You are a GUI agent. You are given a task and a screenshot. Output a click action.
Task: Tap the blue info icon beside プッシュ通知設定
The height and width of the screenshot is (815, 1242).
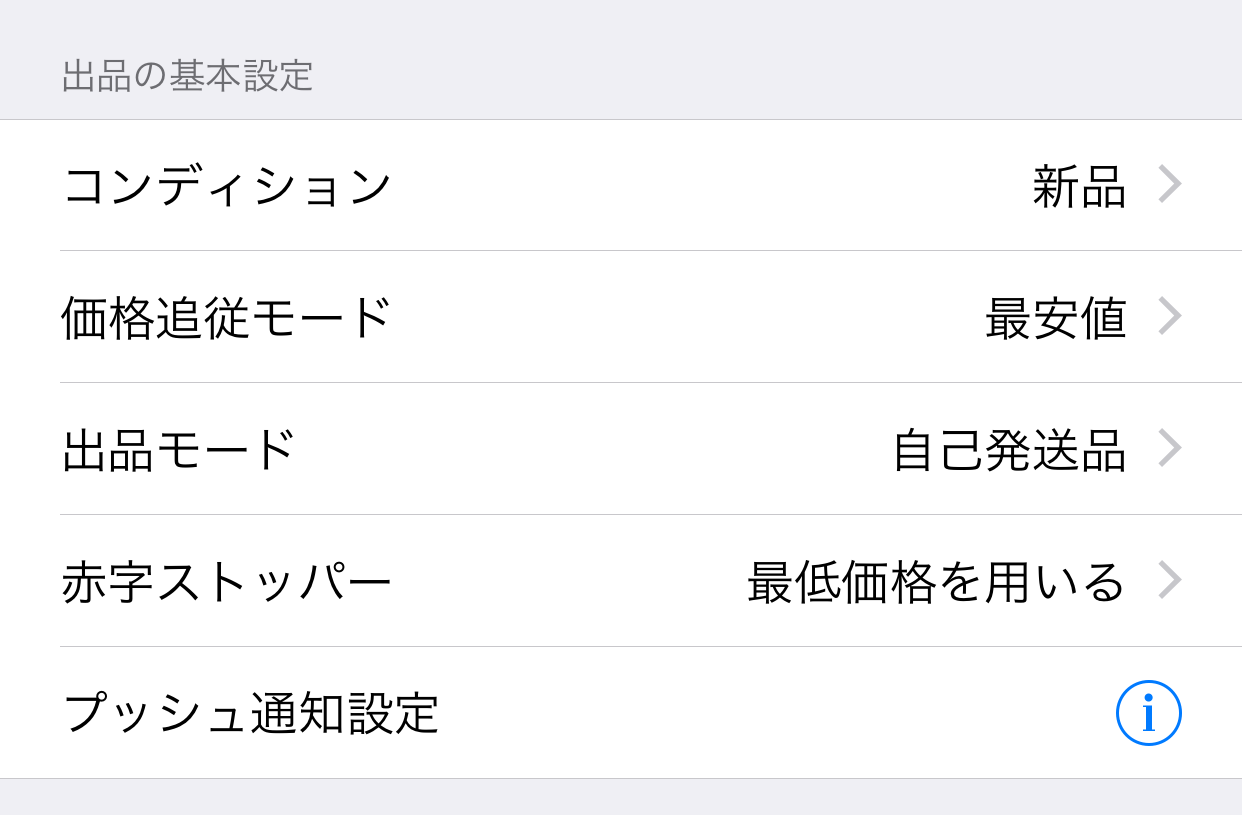(x=1148, y=713)
